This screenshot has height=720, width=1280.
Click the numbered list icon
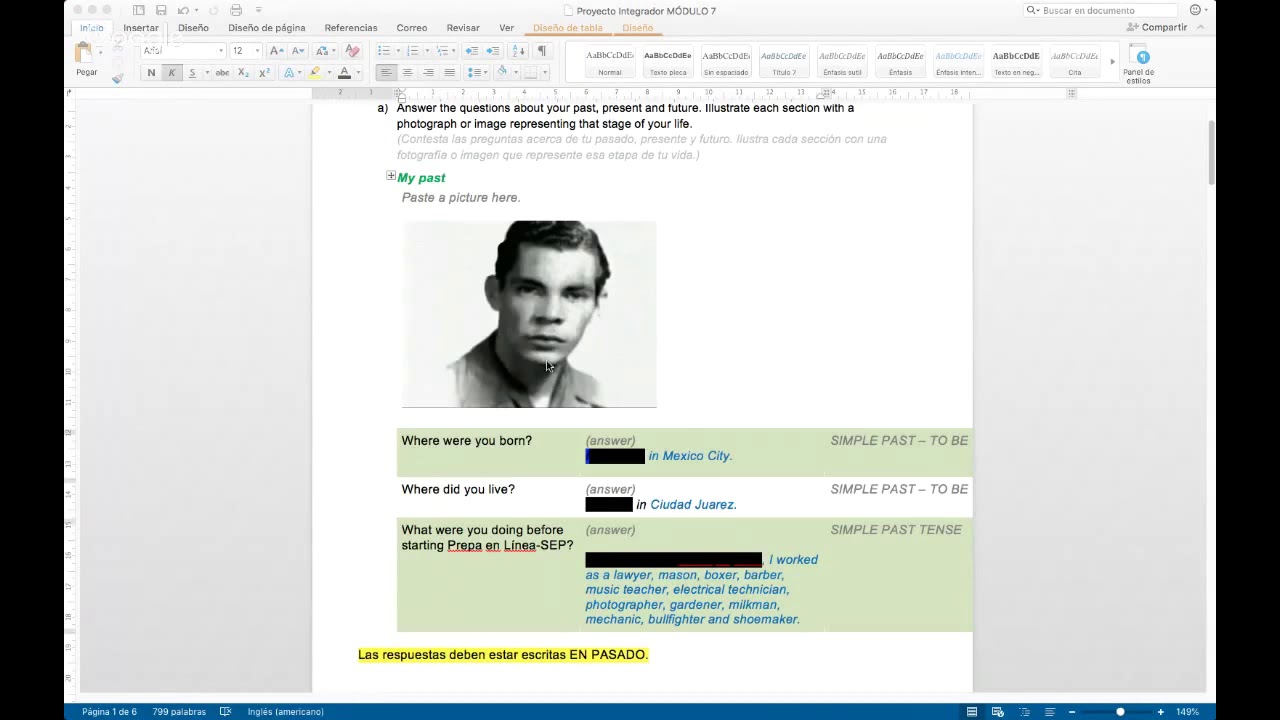[412, 50]
